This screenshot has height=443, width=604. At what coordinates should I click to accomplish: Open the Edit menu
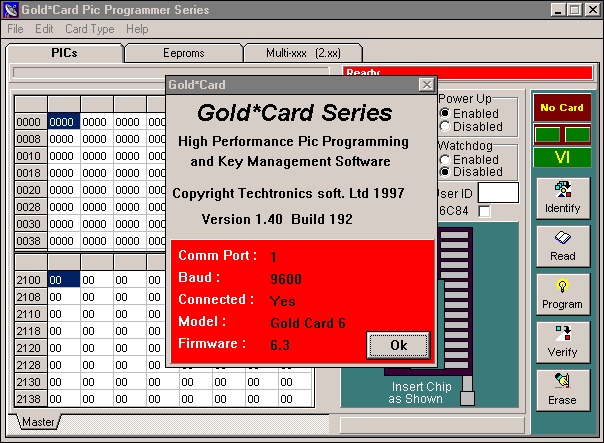(44, 29)
